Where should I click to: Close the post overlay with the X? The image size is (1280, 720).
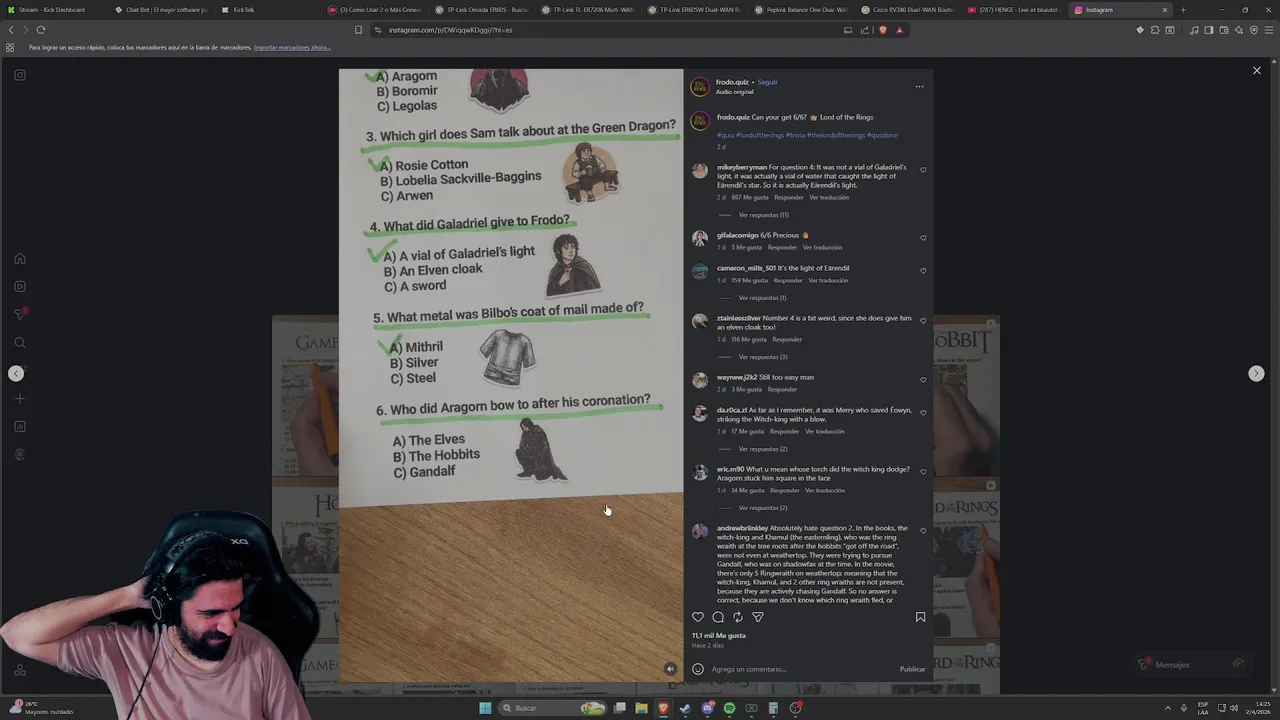[1257, 70]
